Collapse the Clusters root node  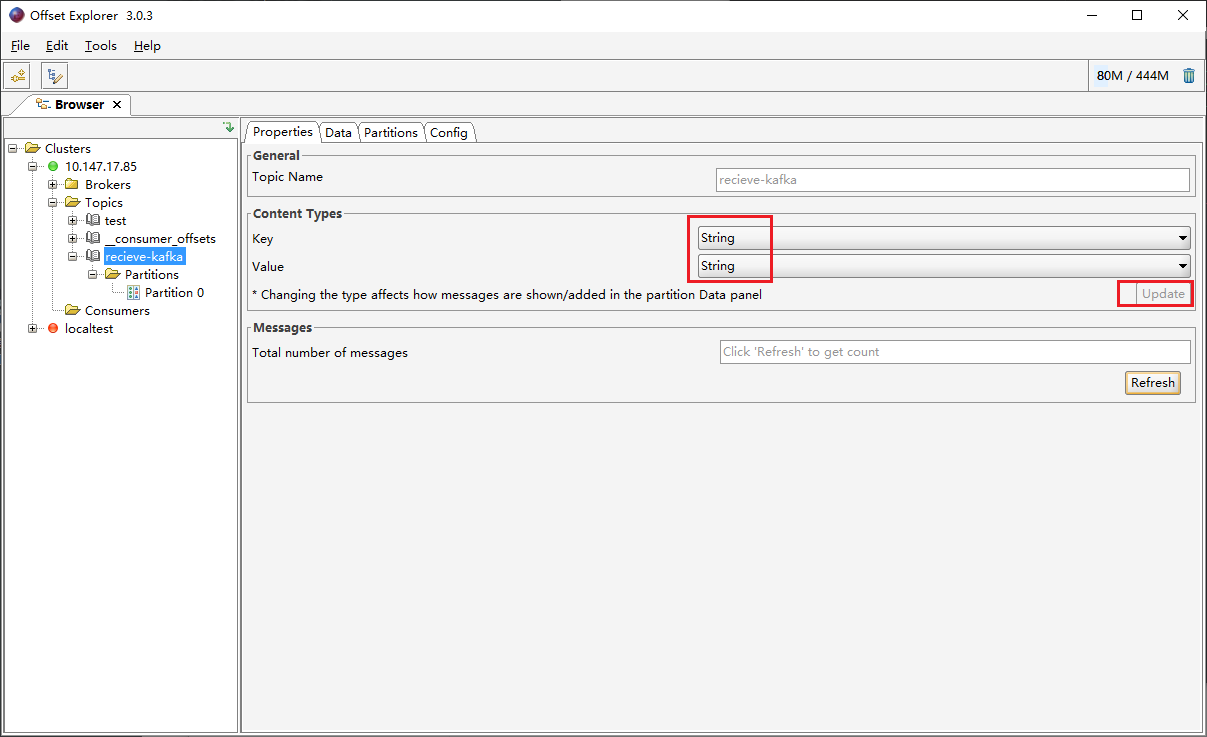click(13, 149)
